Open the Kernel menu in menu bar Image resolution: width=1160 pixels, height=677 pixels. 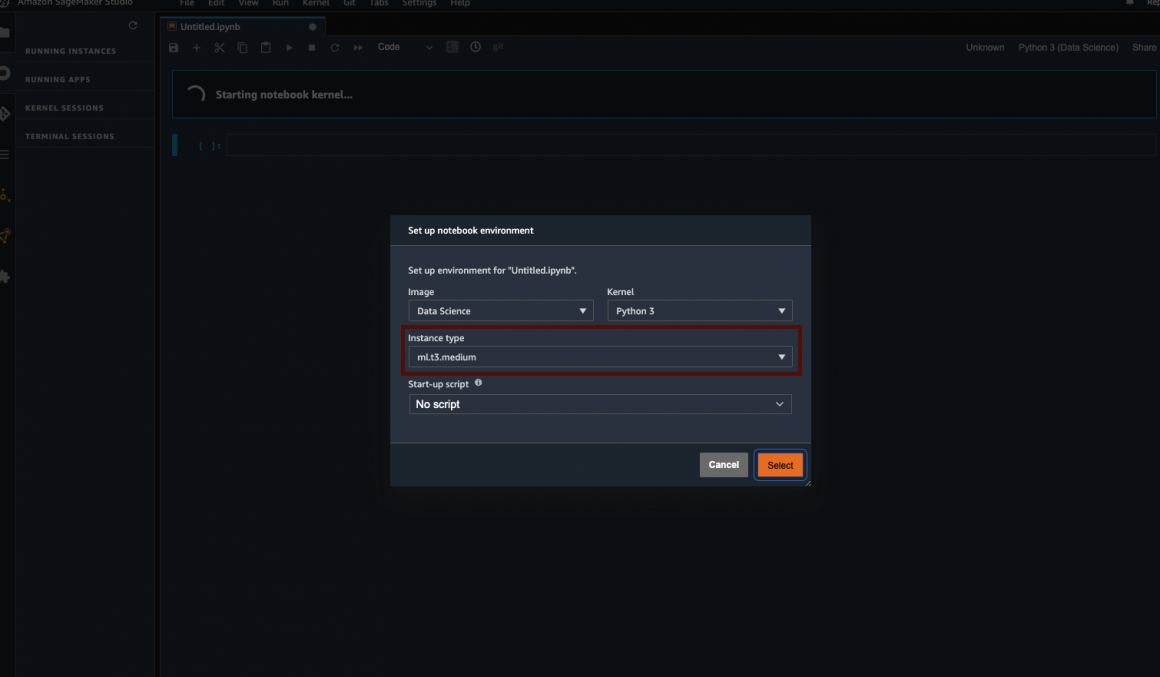click(x=316, y=4)
